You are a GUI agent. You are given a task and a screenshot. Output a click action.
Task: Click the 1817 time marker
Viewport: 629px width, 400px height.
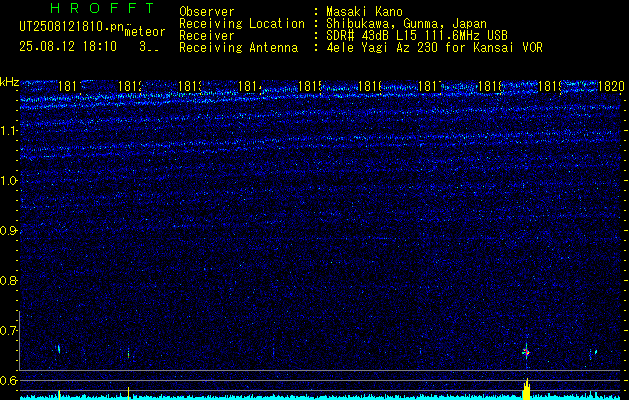click(x=430, y=86)
